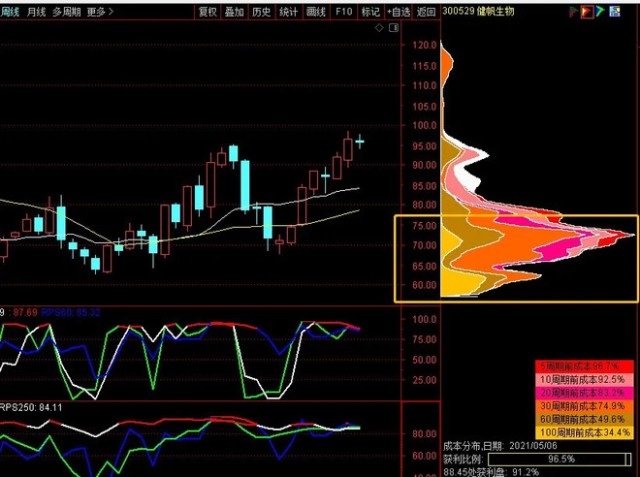640x477 pixels.
Task: Click the 标记 mark button
Action: (x=371, y=12)
